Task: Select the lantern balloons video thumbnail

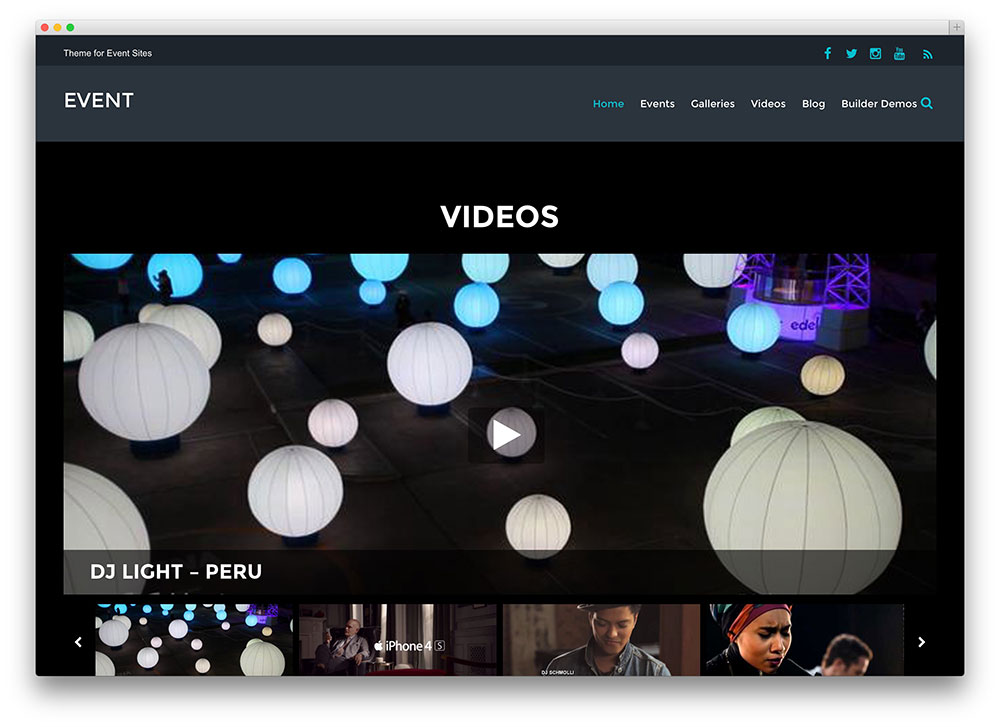Action: (194, 640)
